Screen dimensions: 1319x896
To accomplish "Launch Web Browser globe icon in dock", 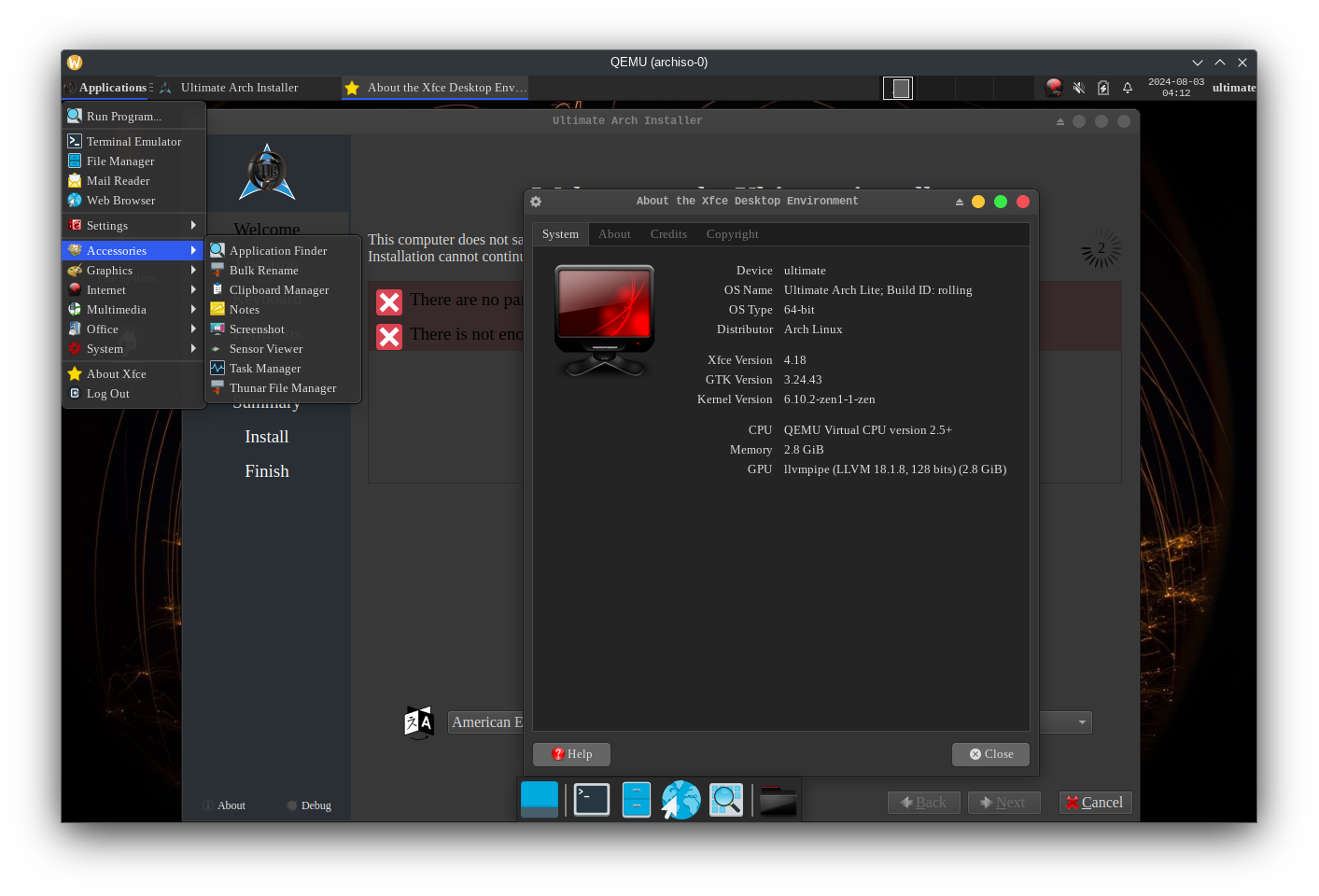I will click(x=681, y=800).
